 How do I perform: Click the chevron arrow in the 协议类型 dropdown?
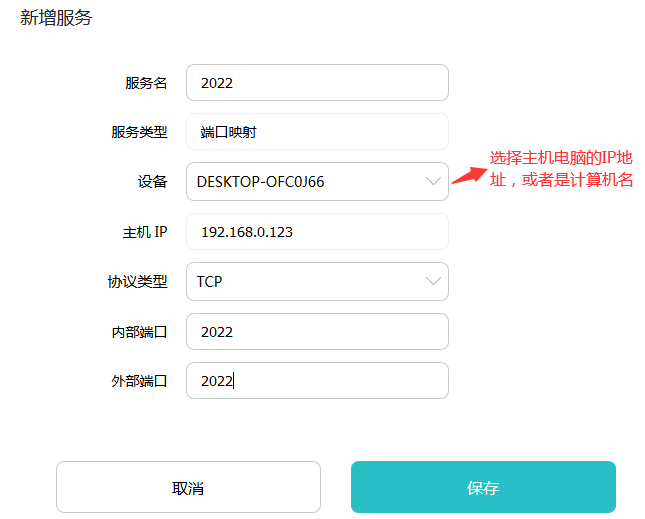[433, 281]
